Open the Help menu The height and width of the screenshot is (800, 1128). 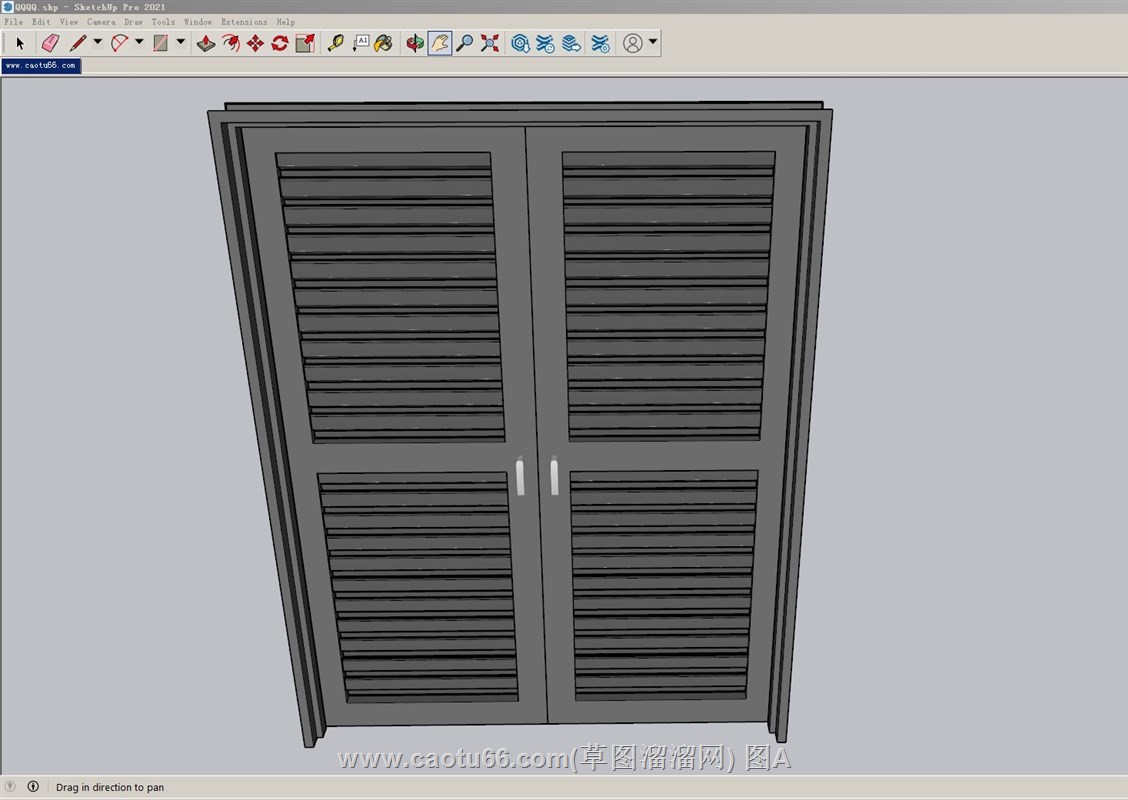[286, 22]
